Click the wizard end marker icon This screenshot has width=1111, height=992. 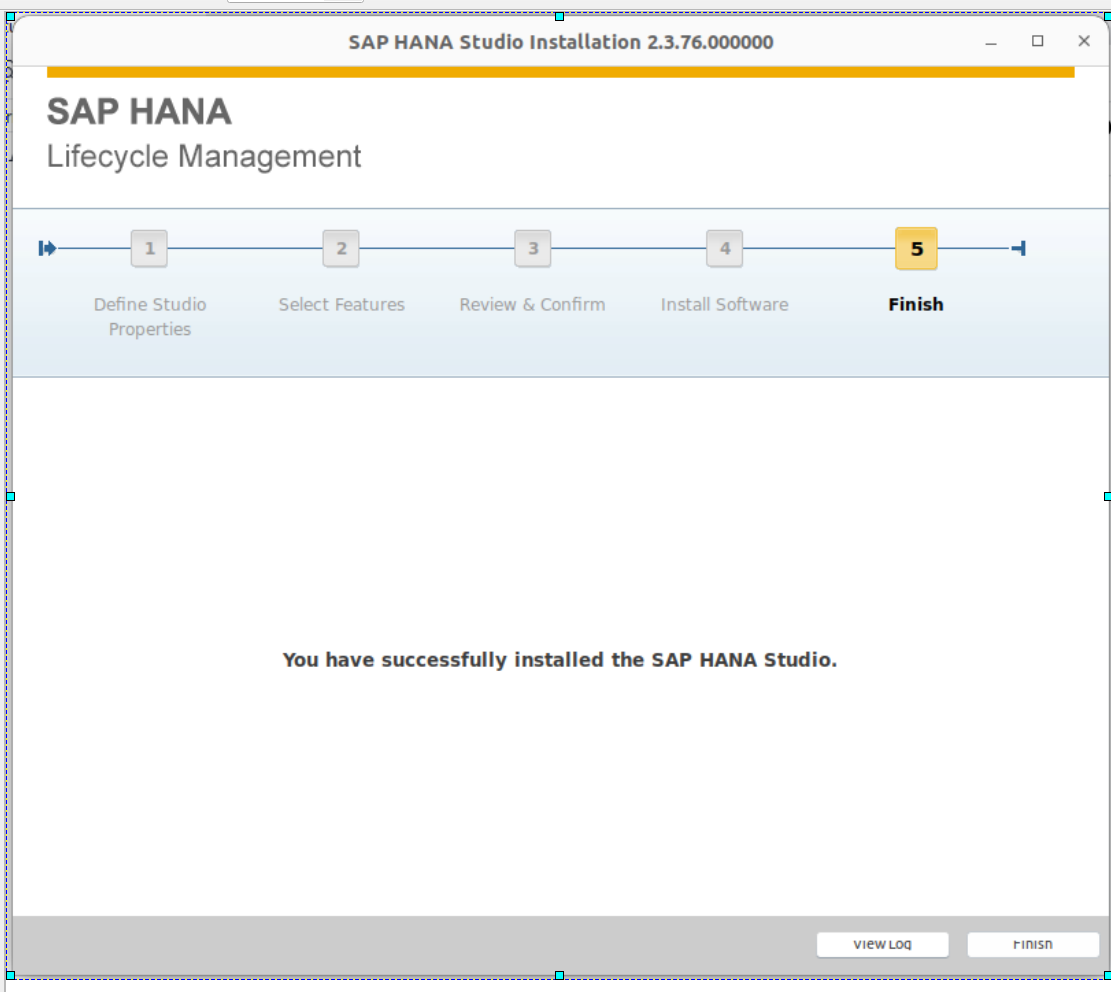click(x=1019, y=249)
